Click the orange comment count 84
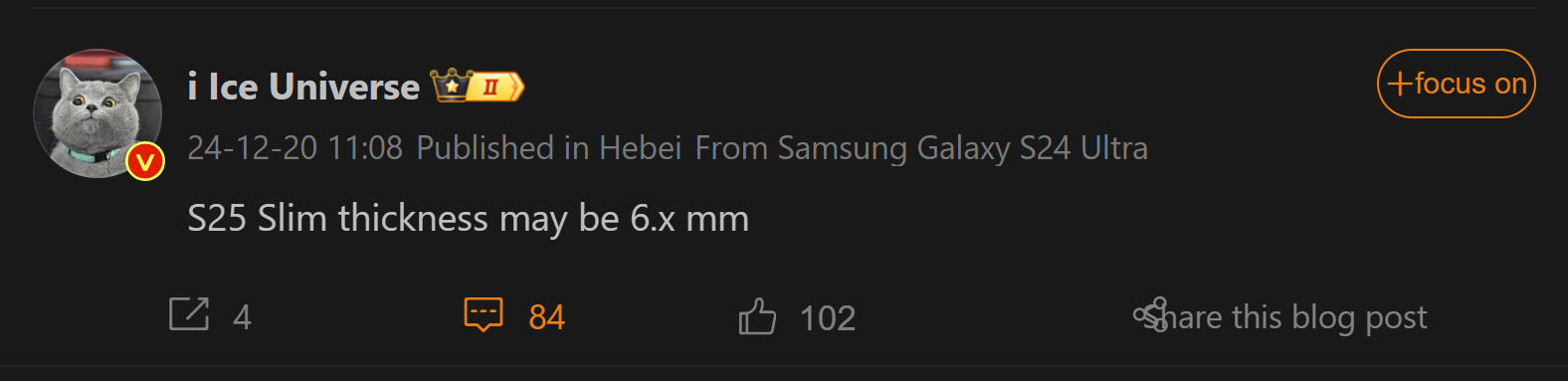 (x=547, y=318)
